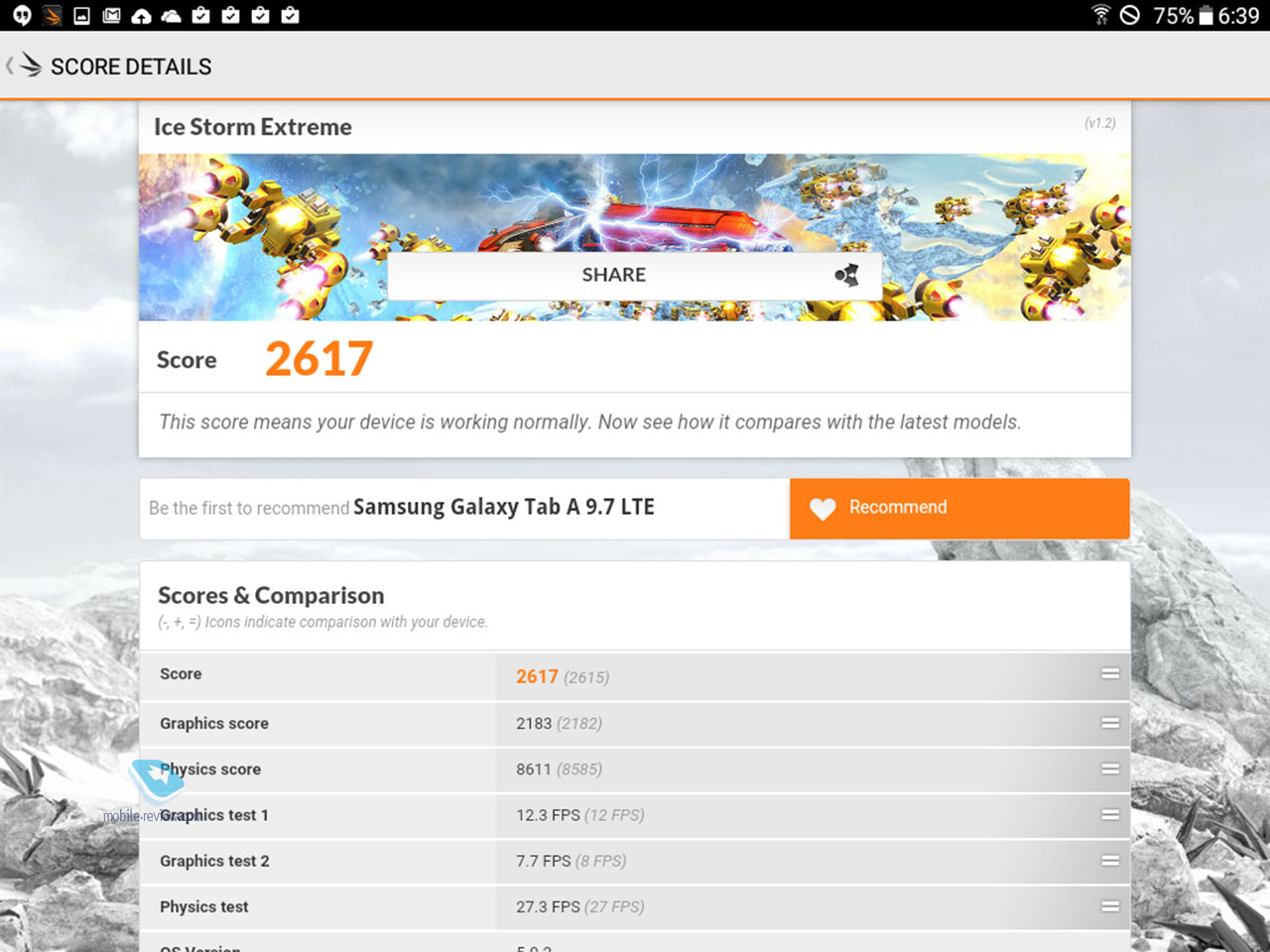Tap the image notification icon in the status bar
1270x952 pixels.
pos(82,15)
